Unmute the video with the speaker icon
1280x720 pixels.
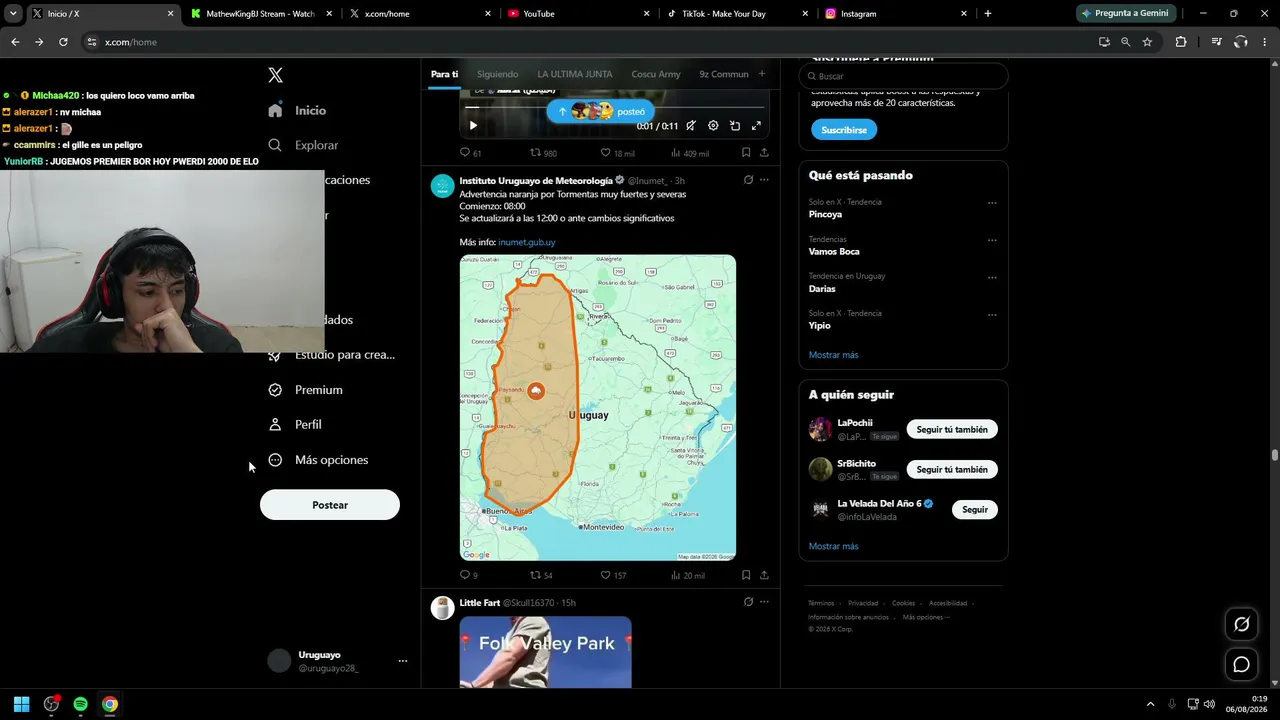tap(691, 126)
